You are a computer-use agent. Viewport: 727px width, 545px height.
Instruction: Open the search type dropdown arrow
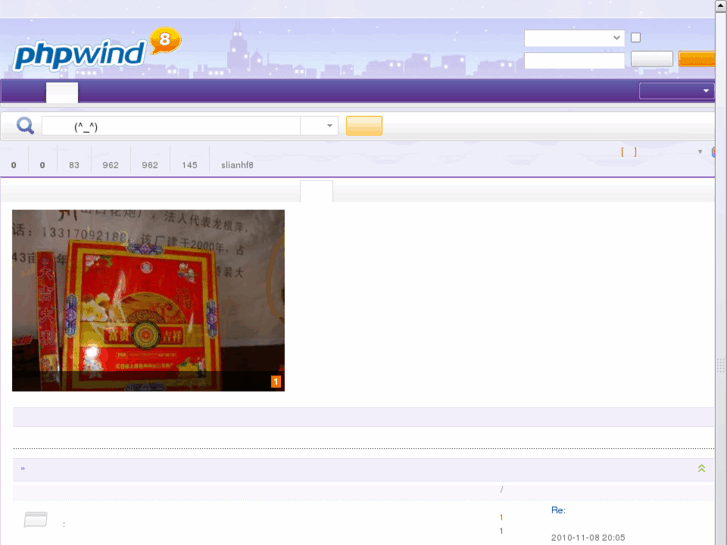click(x=329, y=126)
